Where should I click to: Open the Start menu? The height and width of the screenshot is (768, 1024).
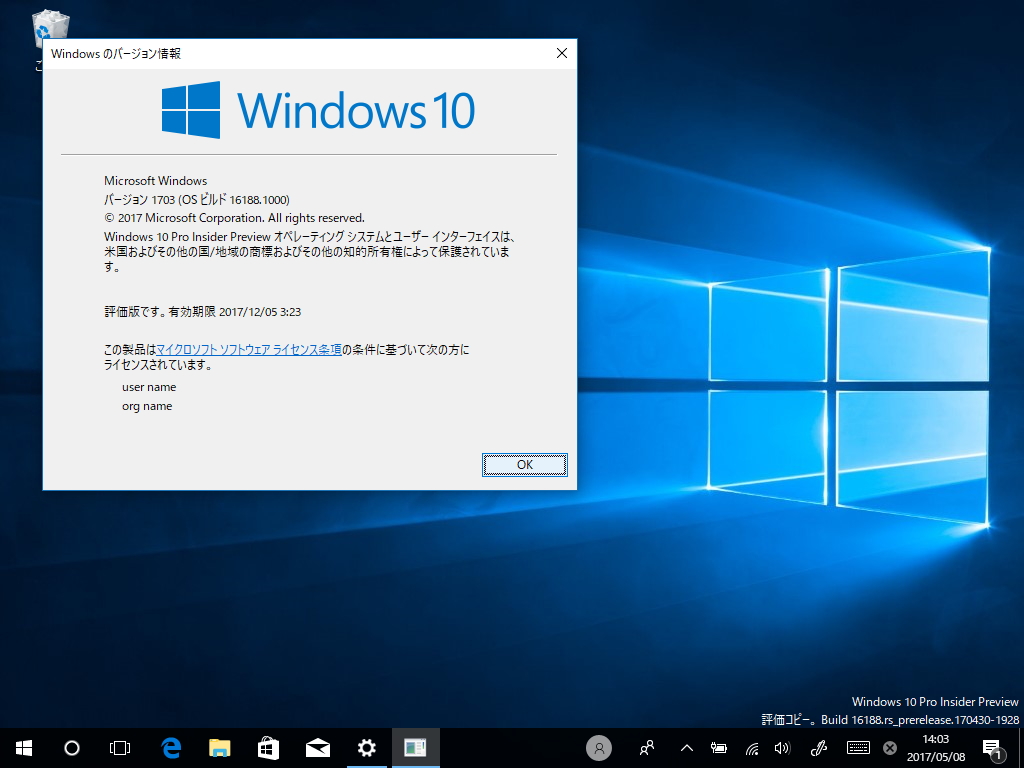point(21,747)
